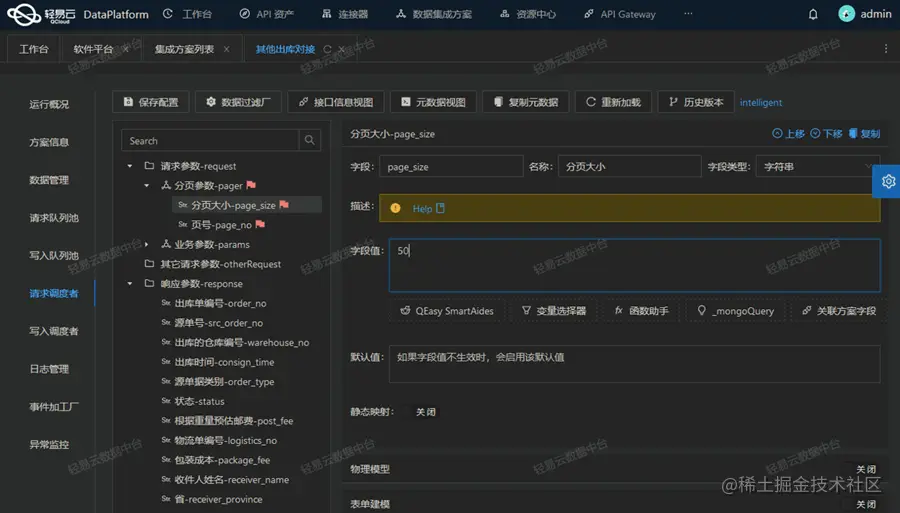Viewport: 900px width, 513px height.
Task: Open 数据过滤厂
Action: pyautogui.click(x=238, y=102)
